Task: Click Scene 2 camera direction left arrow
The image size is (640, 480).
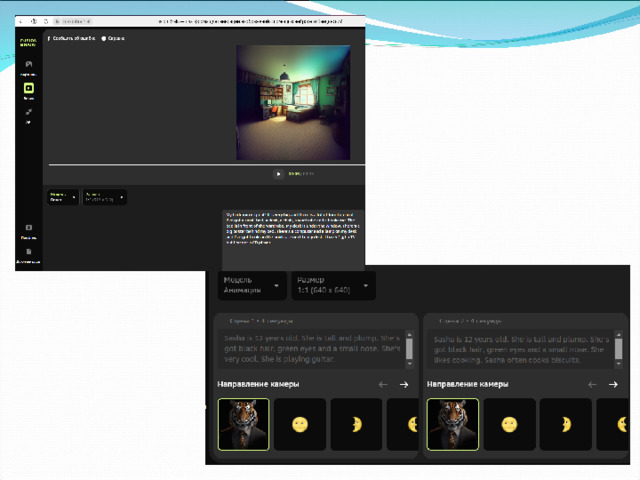Action: [x=592, y=384]
